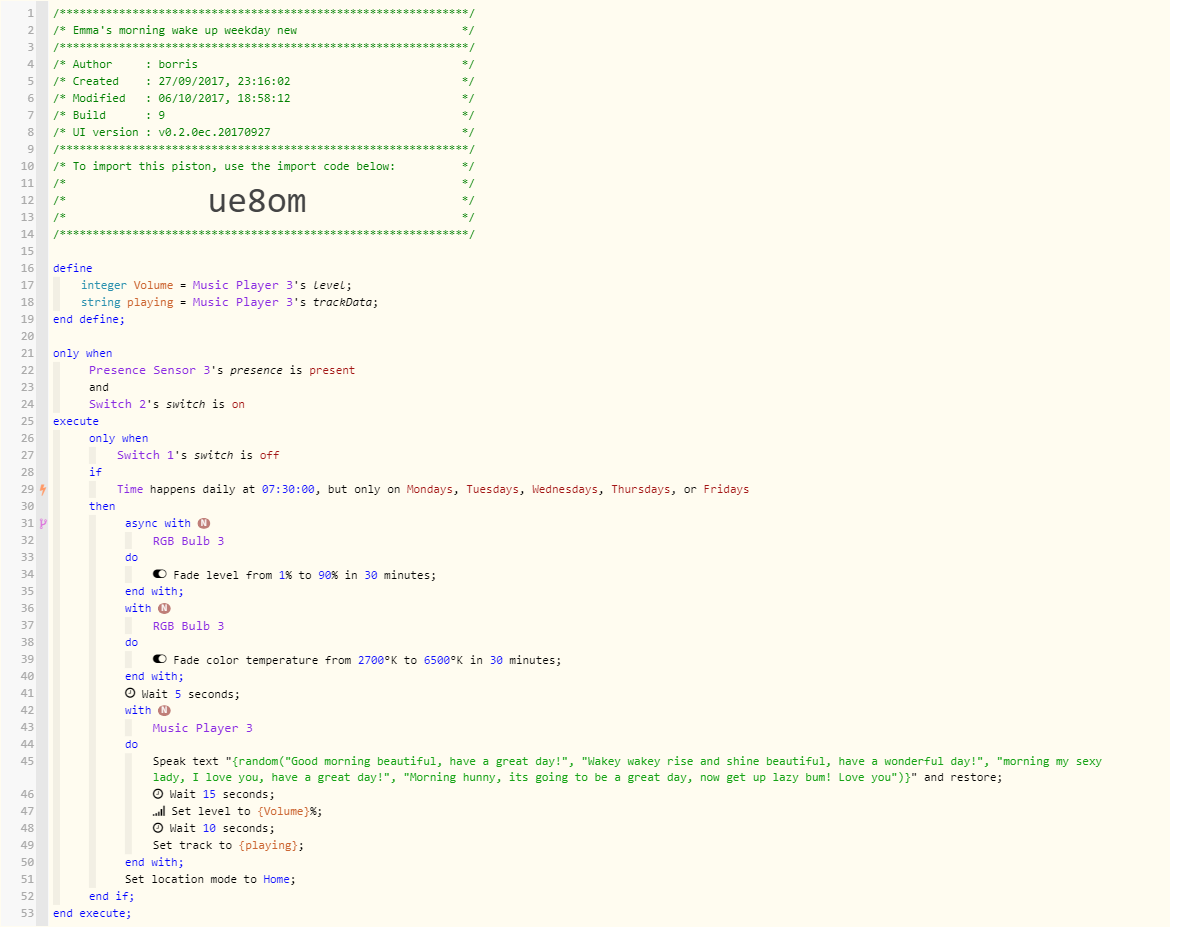Click the time value '07:30:00'
1178x935 pixels.
(x=288, y=490)
